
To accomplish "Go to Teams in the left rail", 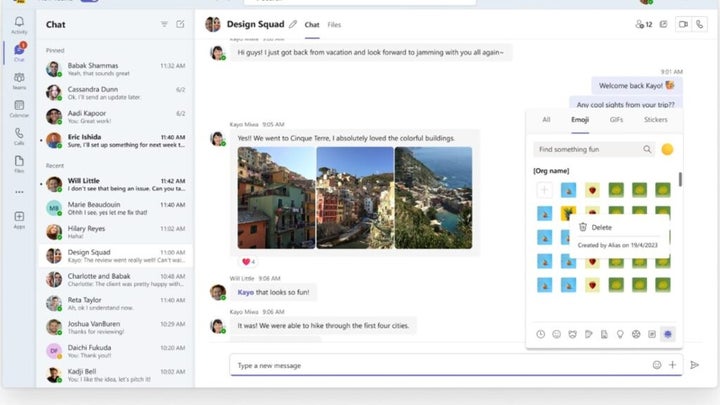I will tap(19, 79).
